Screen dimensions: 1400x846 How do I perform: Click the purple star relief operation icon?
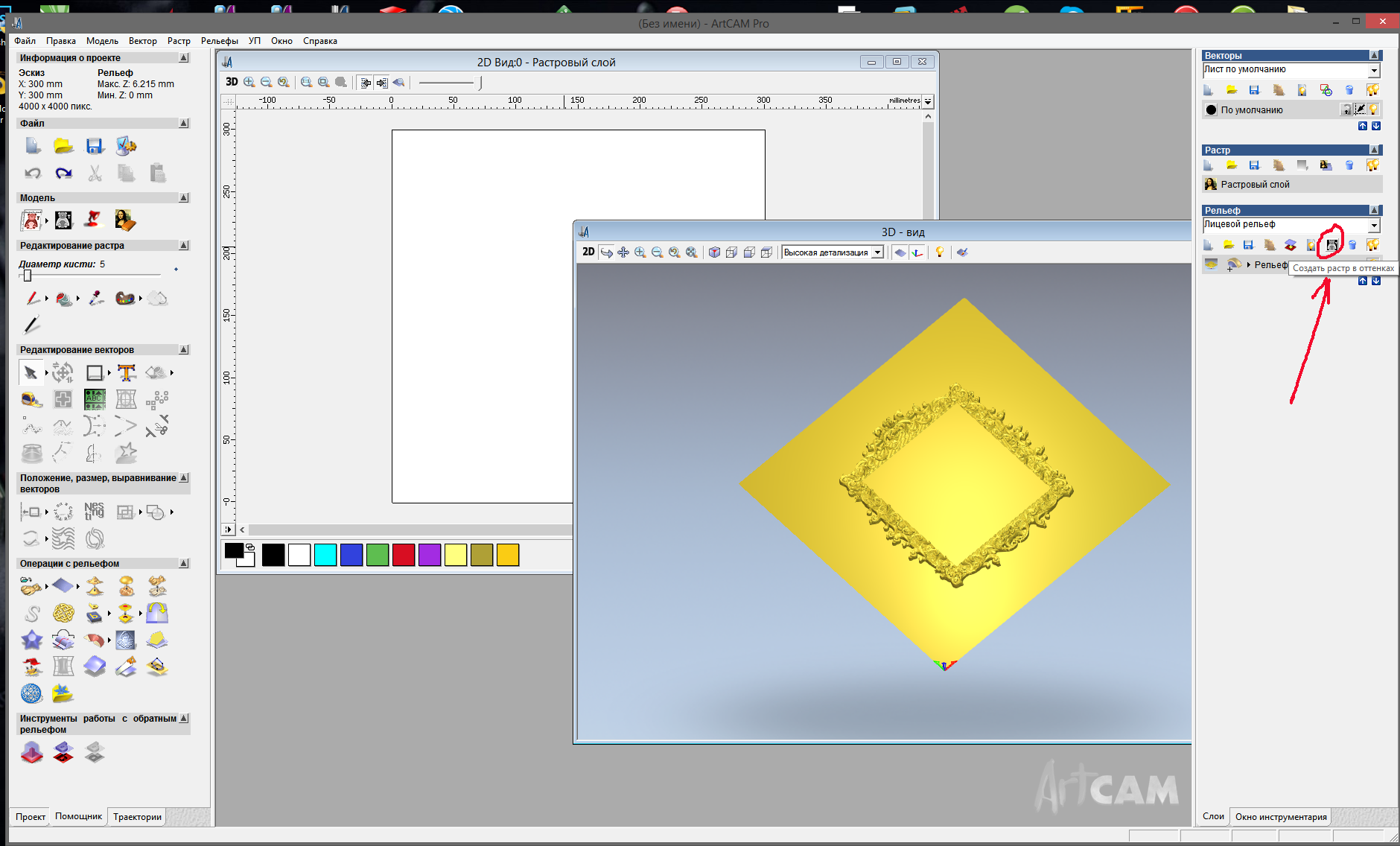pyautogui.click(x=32, y=640)
